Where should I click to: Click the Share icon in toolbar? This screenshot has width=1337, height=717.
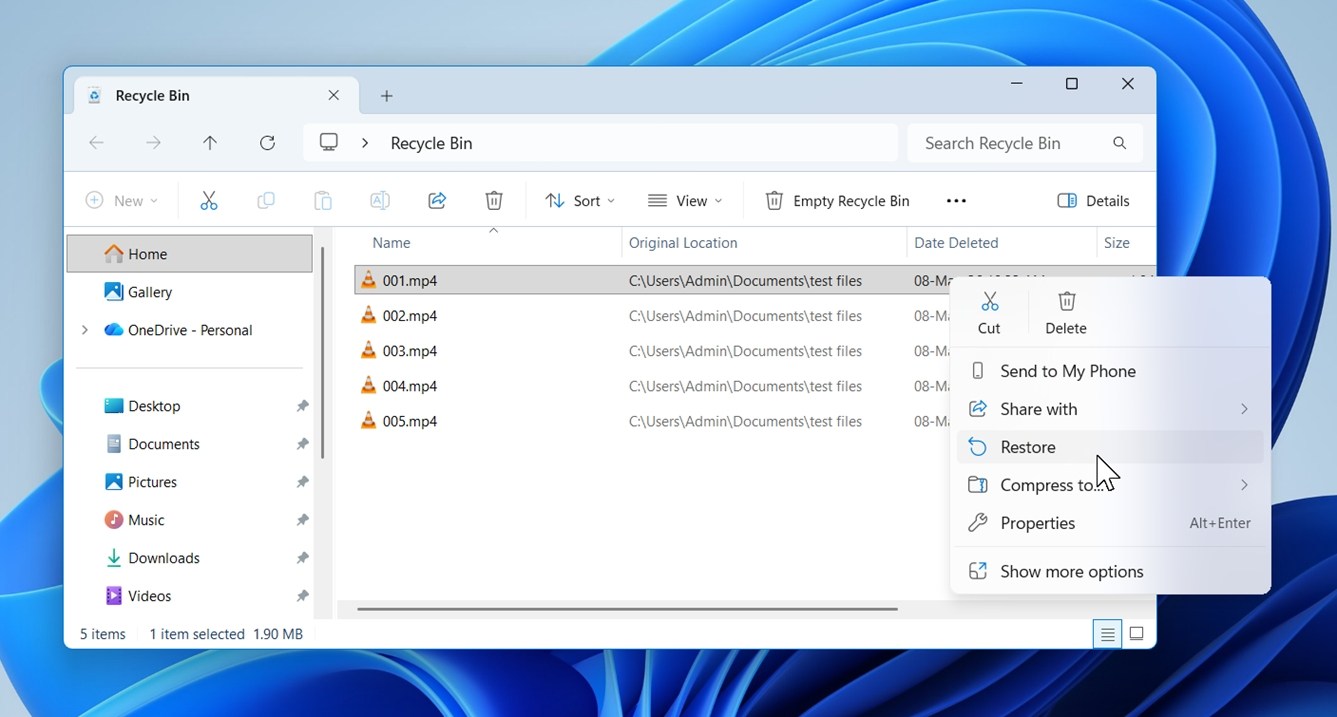[x=437, y=201]
